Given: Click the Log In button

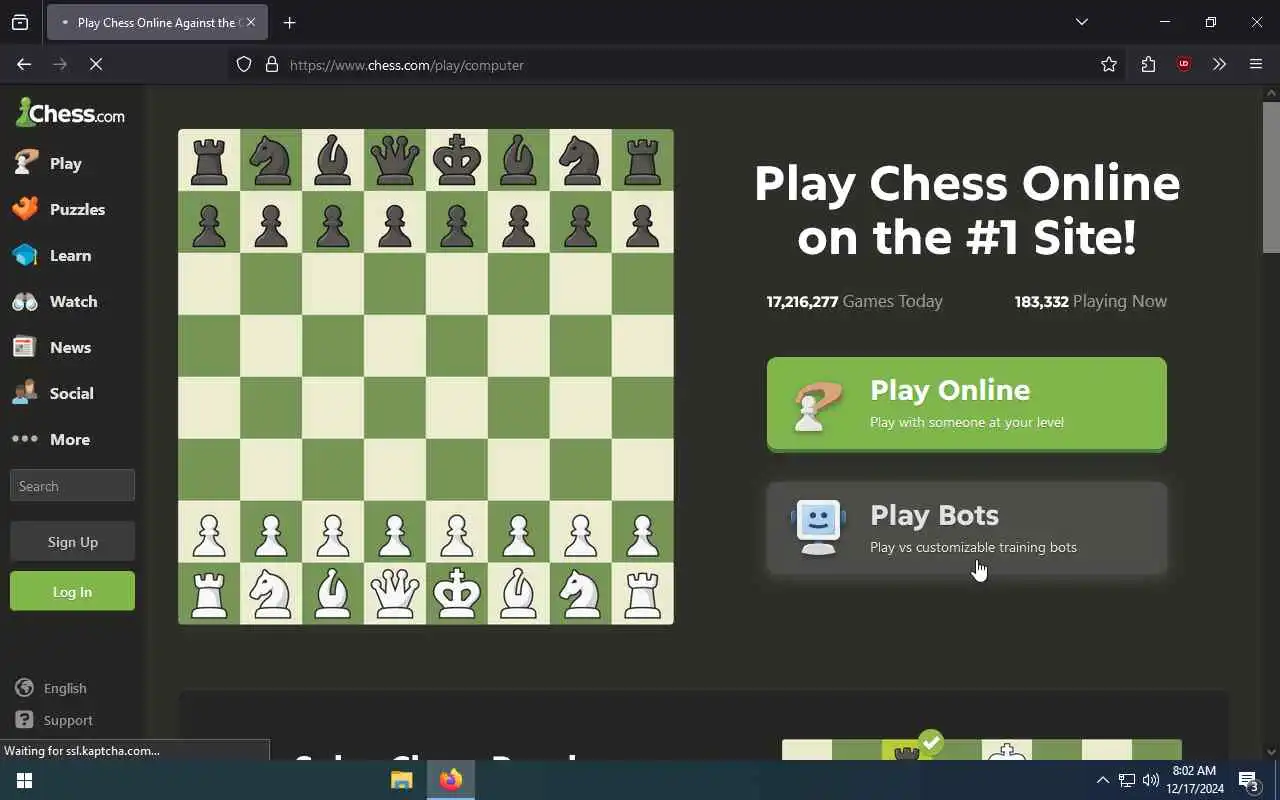Looking at the screenshot, I should pos(72,591).
